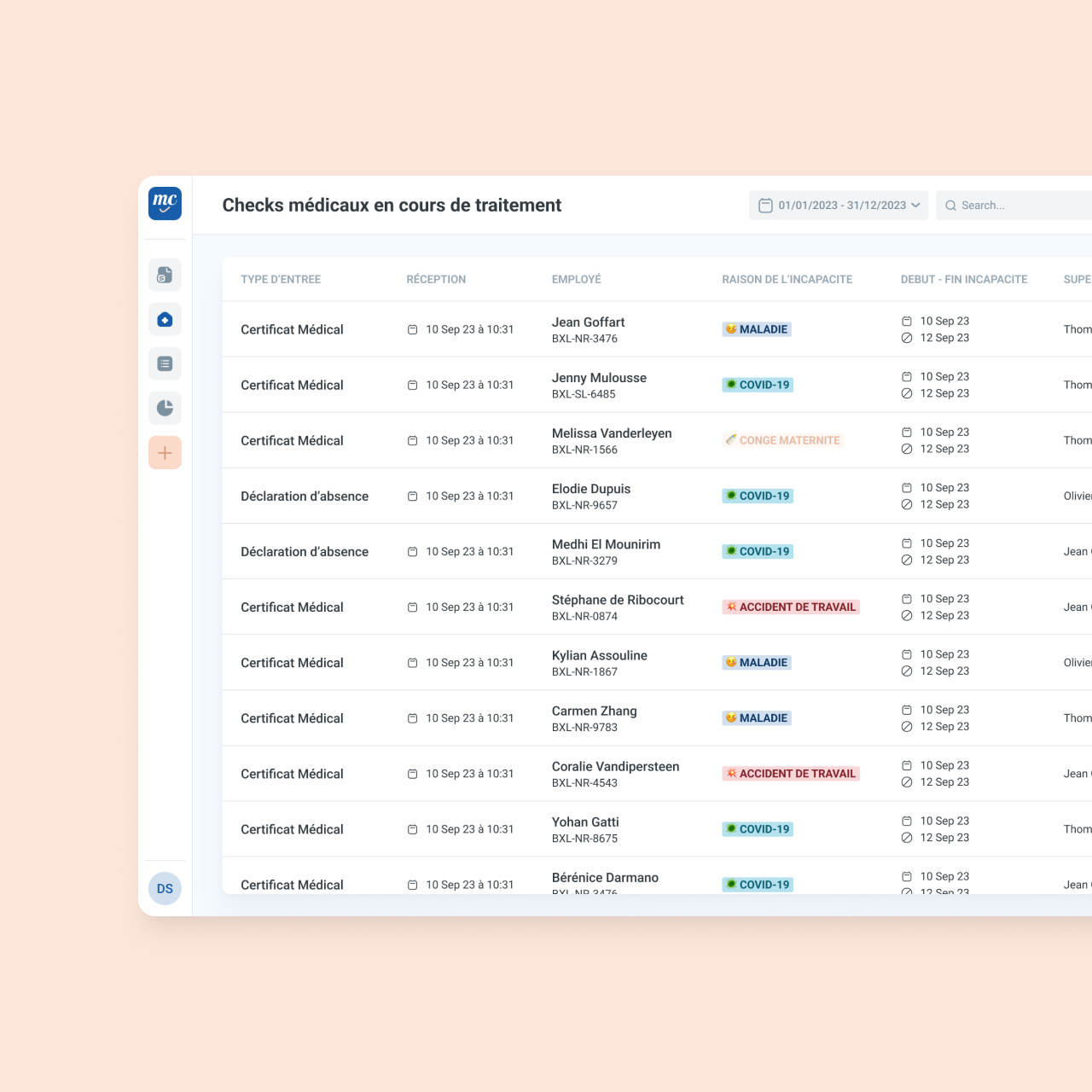Click COVID-19 tag for Medhi El Mounirim
1092x1092 pixels.
pyautogui.click(x=758, y=551)
